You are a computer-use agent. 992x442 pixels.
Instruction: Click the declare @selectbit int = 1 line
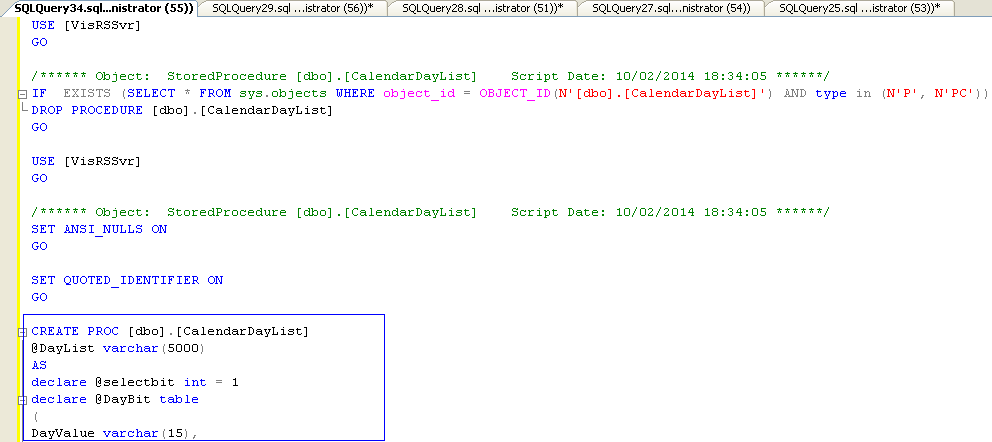pyautogui.click(x=135, y=383)
